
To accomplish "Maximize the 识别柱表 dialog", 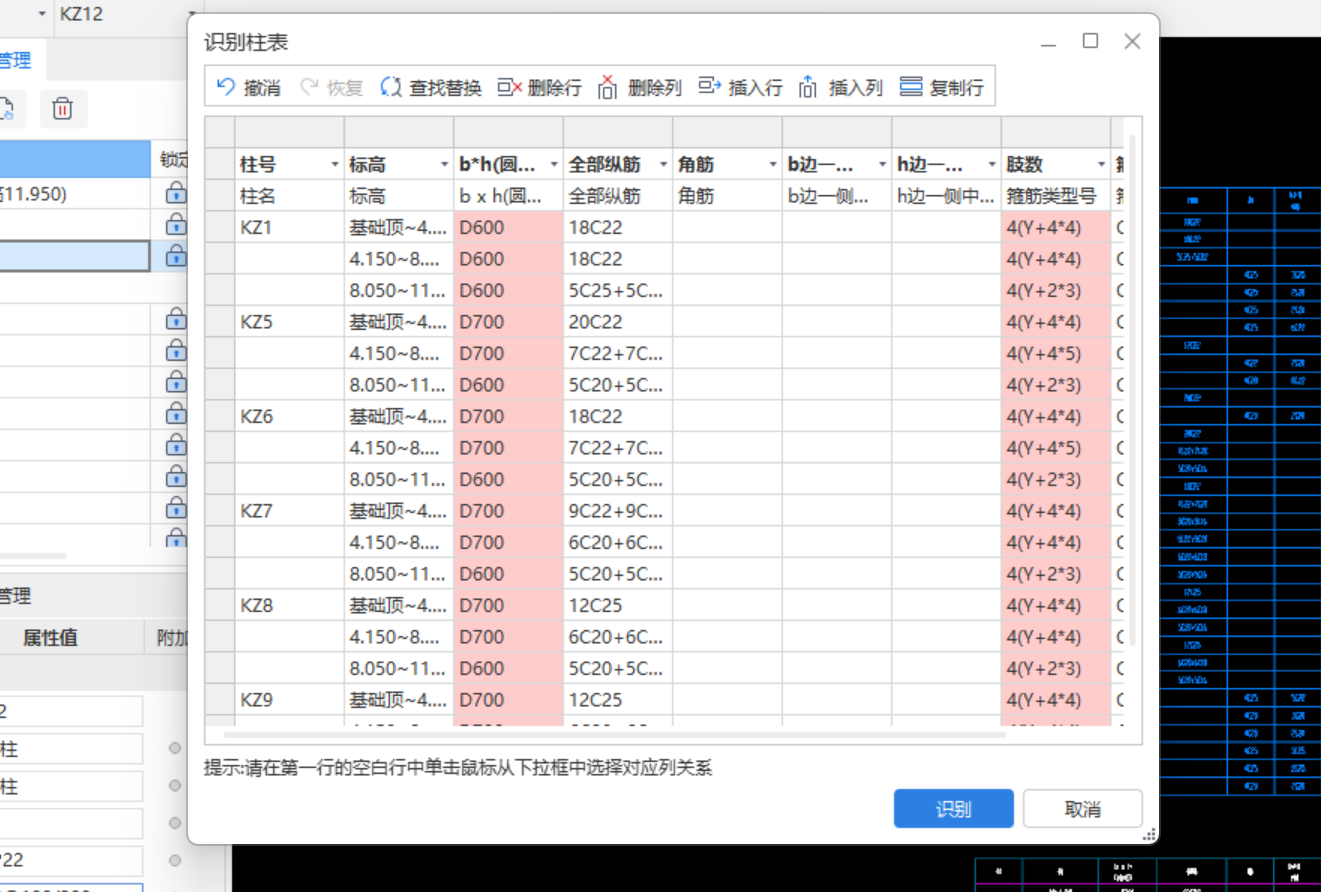I will click(x=1090, y=41).
